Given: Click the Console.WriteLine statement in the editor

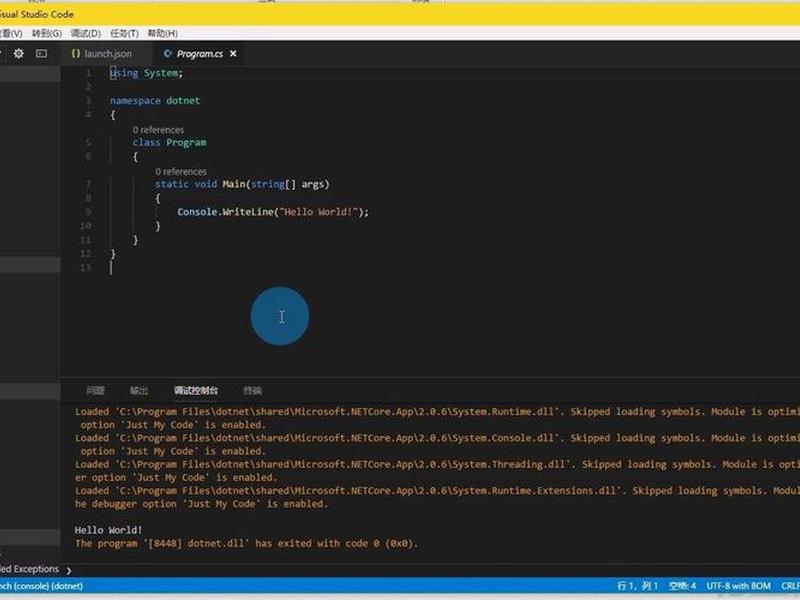Looking at the screenshot, I should (x=273, y=212).
